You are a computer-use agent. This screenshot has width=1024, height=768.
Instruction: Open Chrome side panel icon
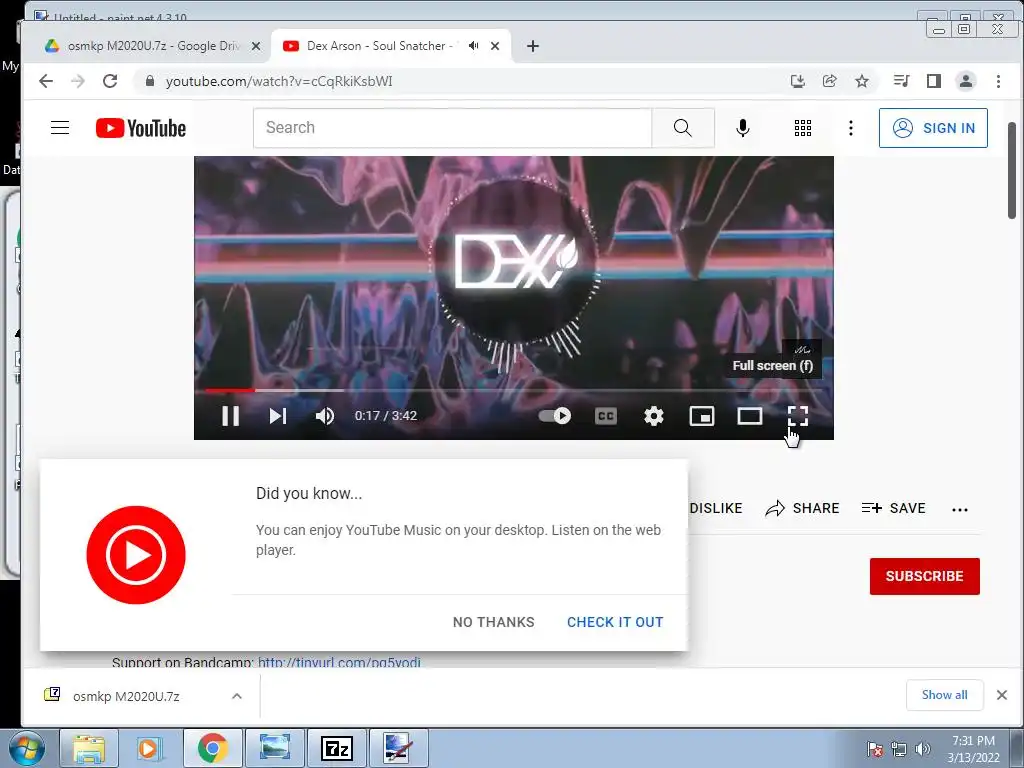pyautogui.click(x=934, y=81)
